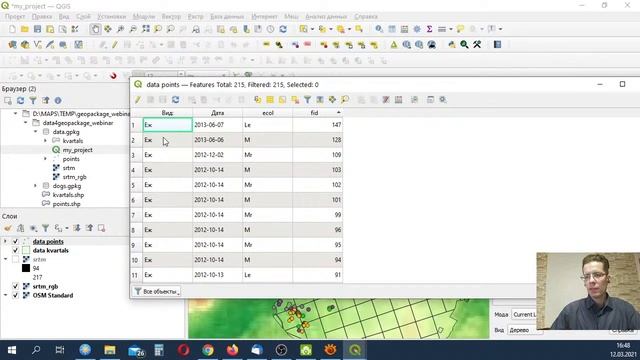Reload the attribute table
The image size is (640, 360).
pyautogui.click(x=176, y=100)
